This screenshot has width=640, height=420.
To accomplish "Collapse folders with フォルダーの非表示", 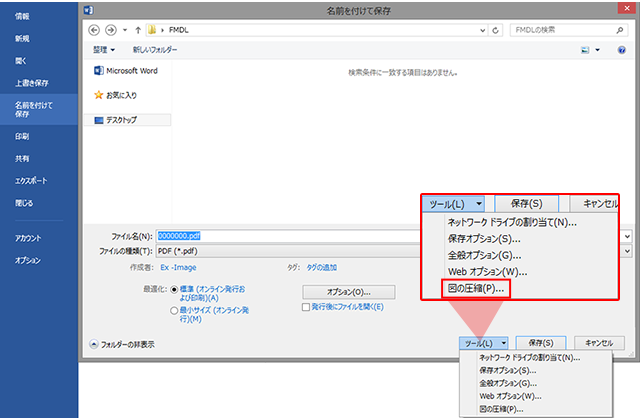I will [x=123, y=344].
